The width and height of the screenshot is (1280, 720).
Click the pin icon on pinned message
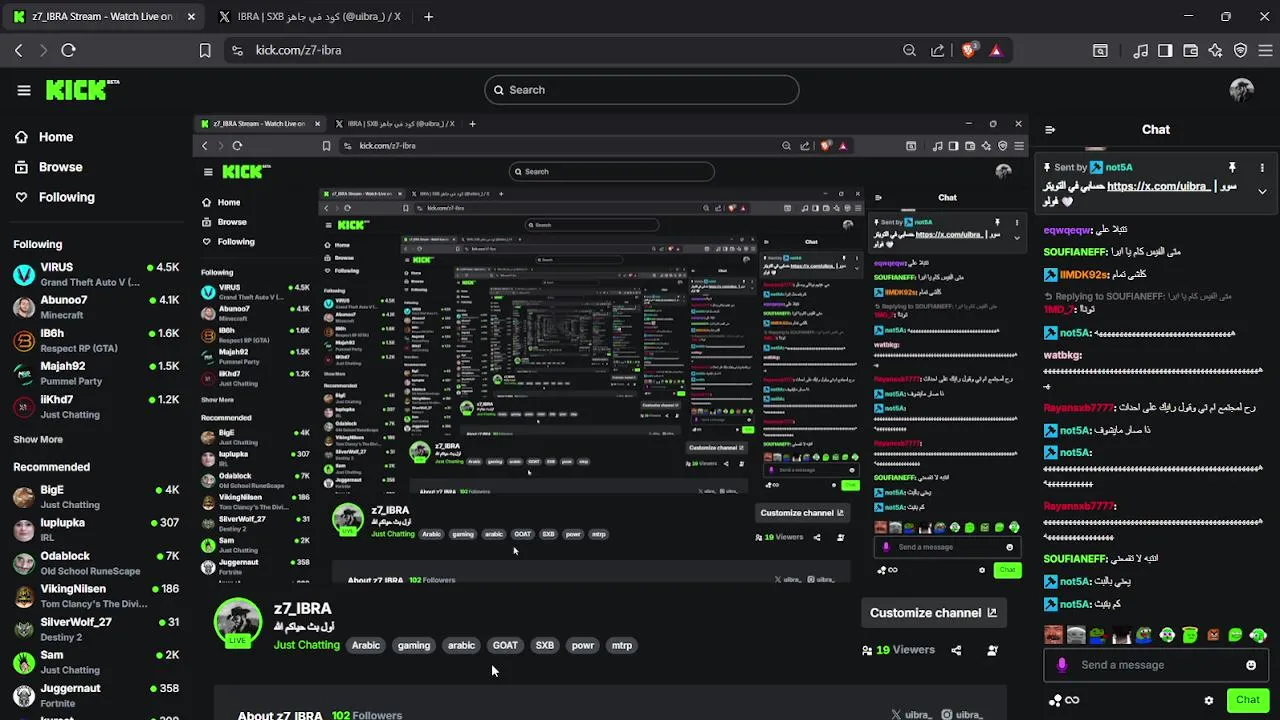(1232, 167)
